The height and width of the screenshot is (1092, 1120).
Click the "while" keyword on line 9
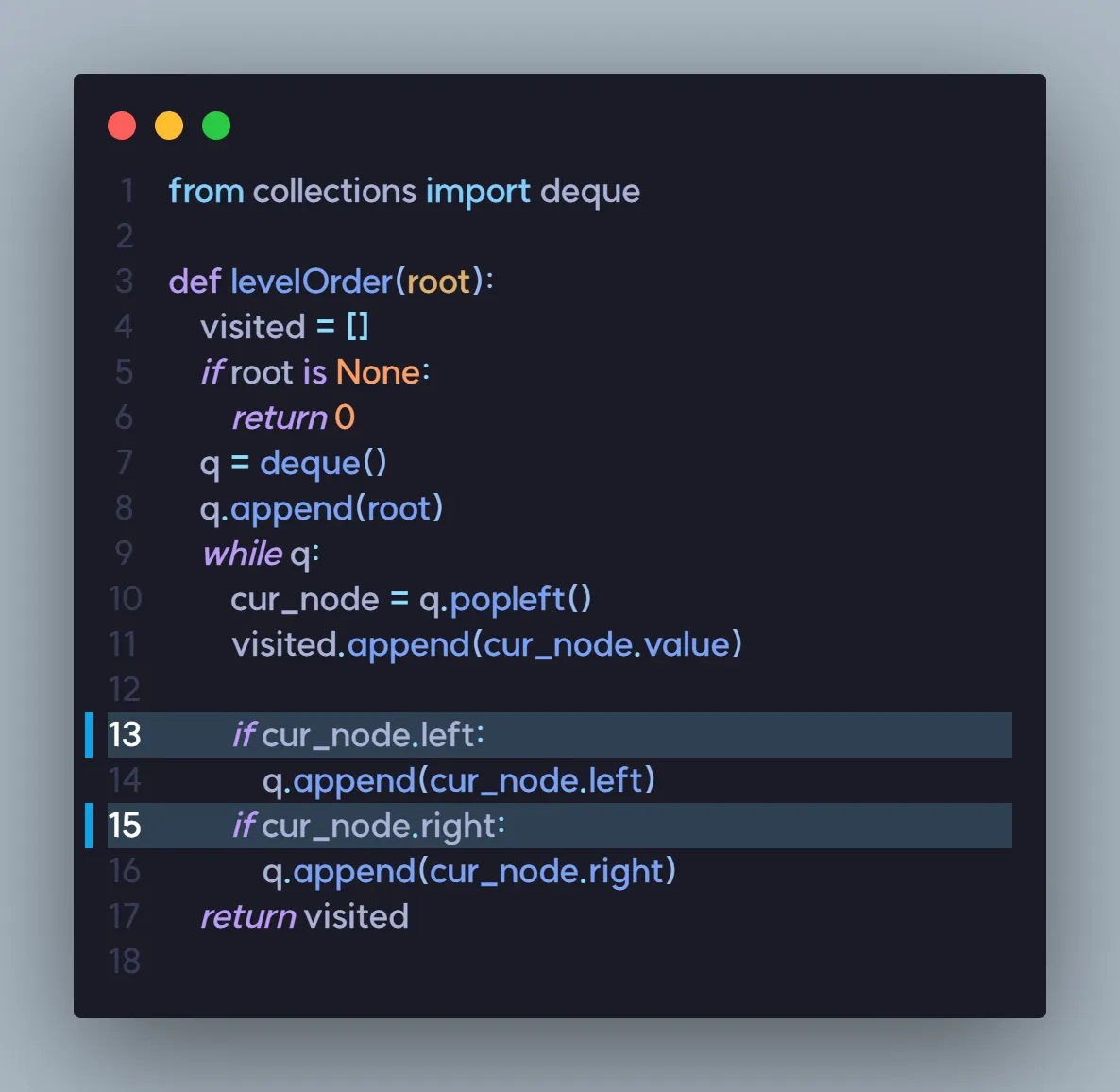pos(243,554)
